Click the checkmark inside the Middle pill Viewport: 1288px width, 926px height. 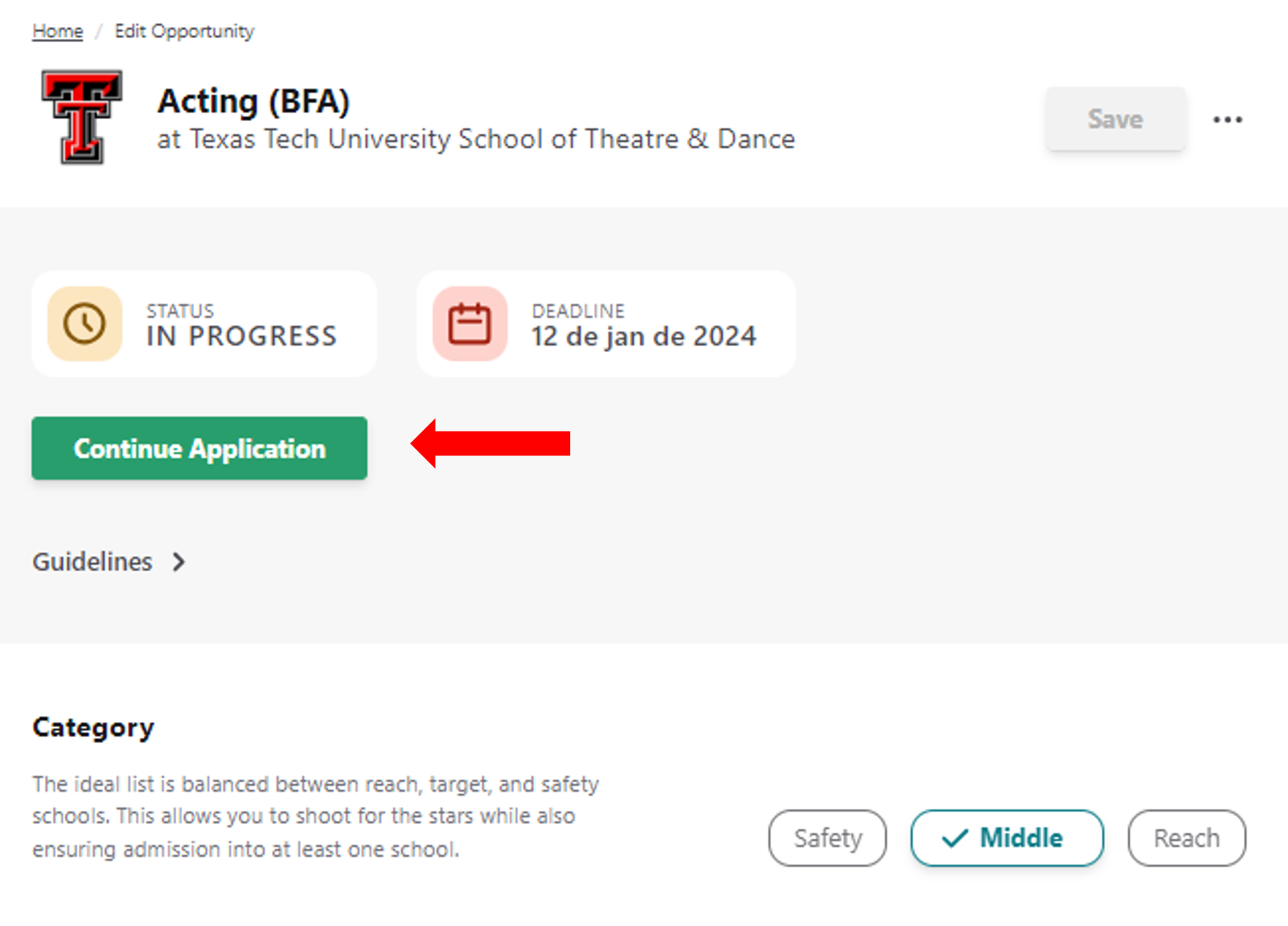[x=955, y=838]
